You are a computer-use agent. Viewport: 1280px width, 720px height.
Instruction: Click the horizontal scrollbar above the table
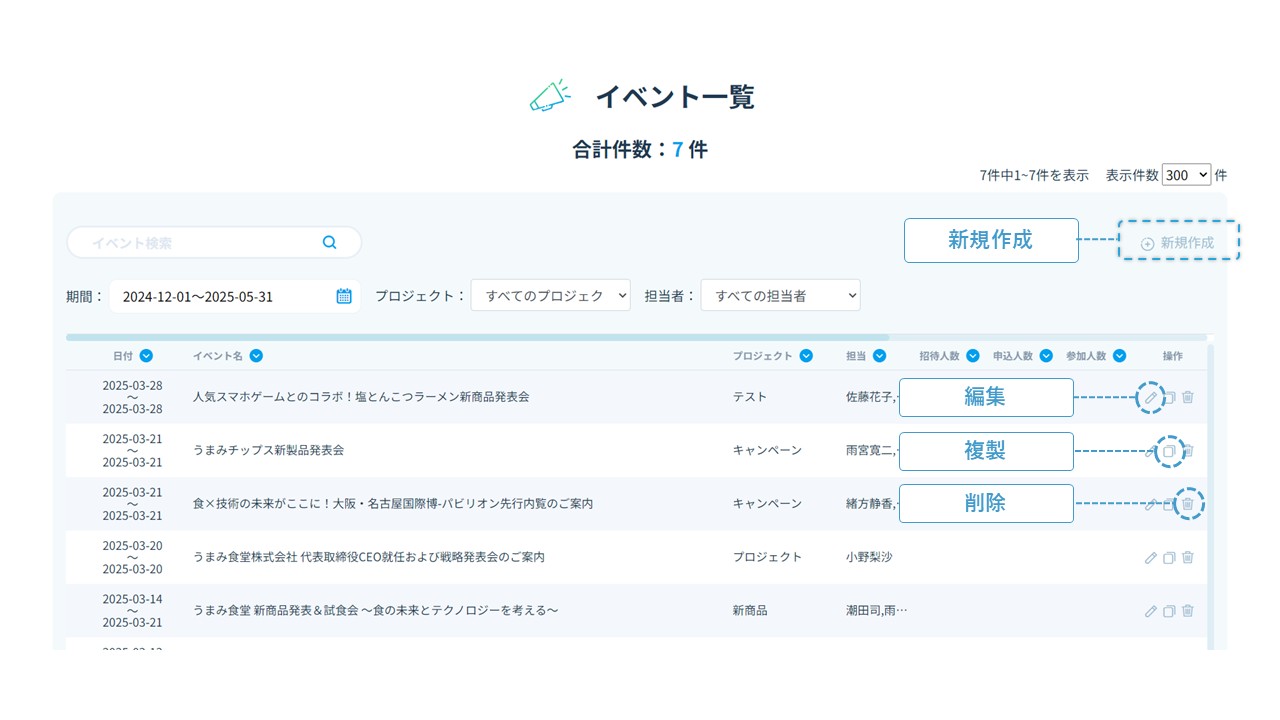point(477,338)
